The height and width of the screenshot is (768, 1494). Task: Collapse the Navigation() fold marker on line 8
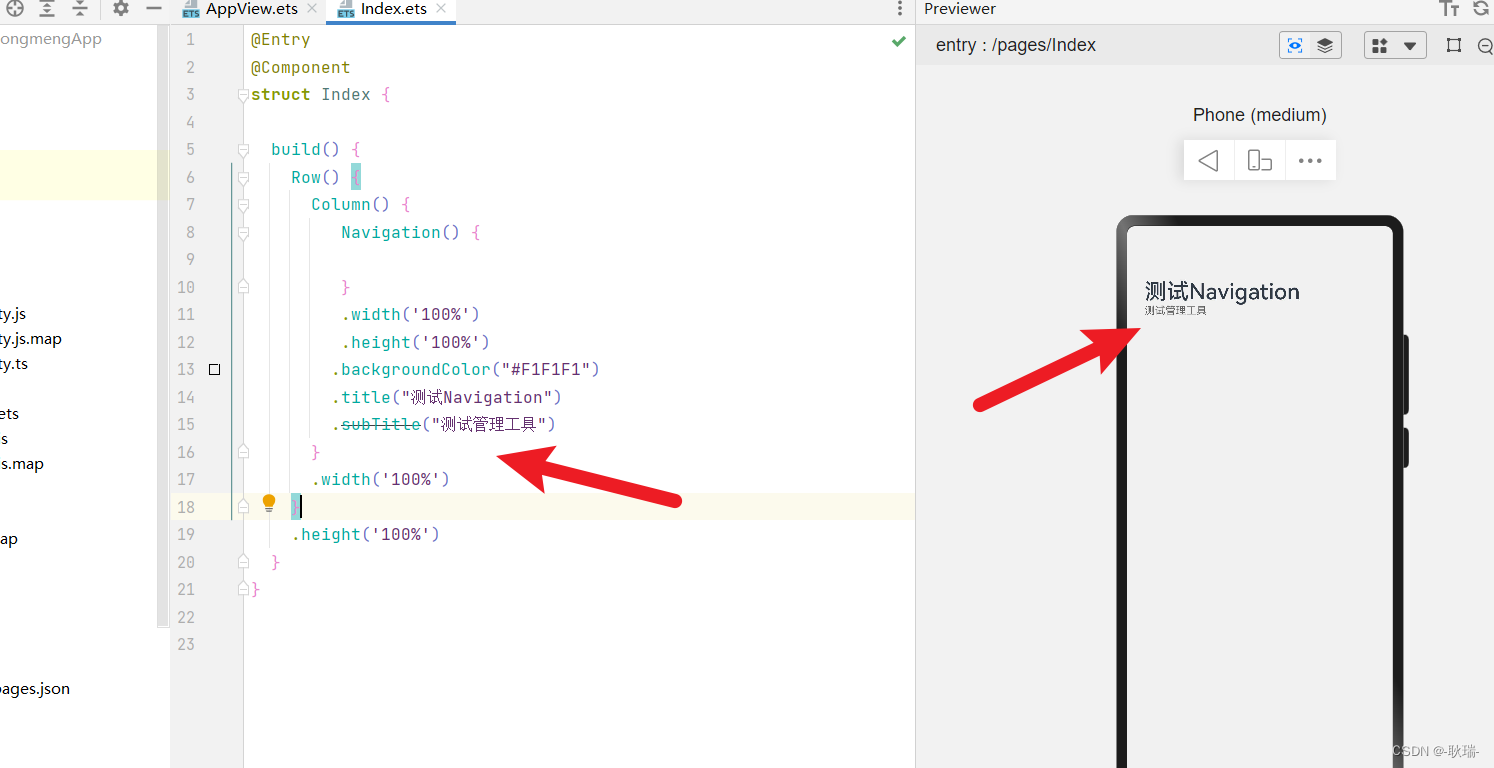point(243,233)
